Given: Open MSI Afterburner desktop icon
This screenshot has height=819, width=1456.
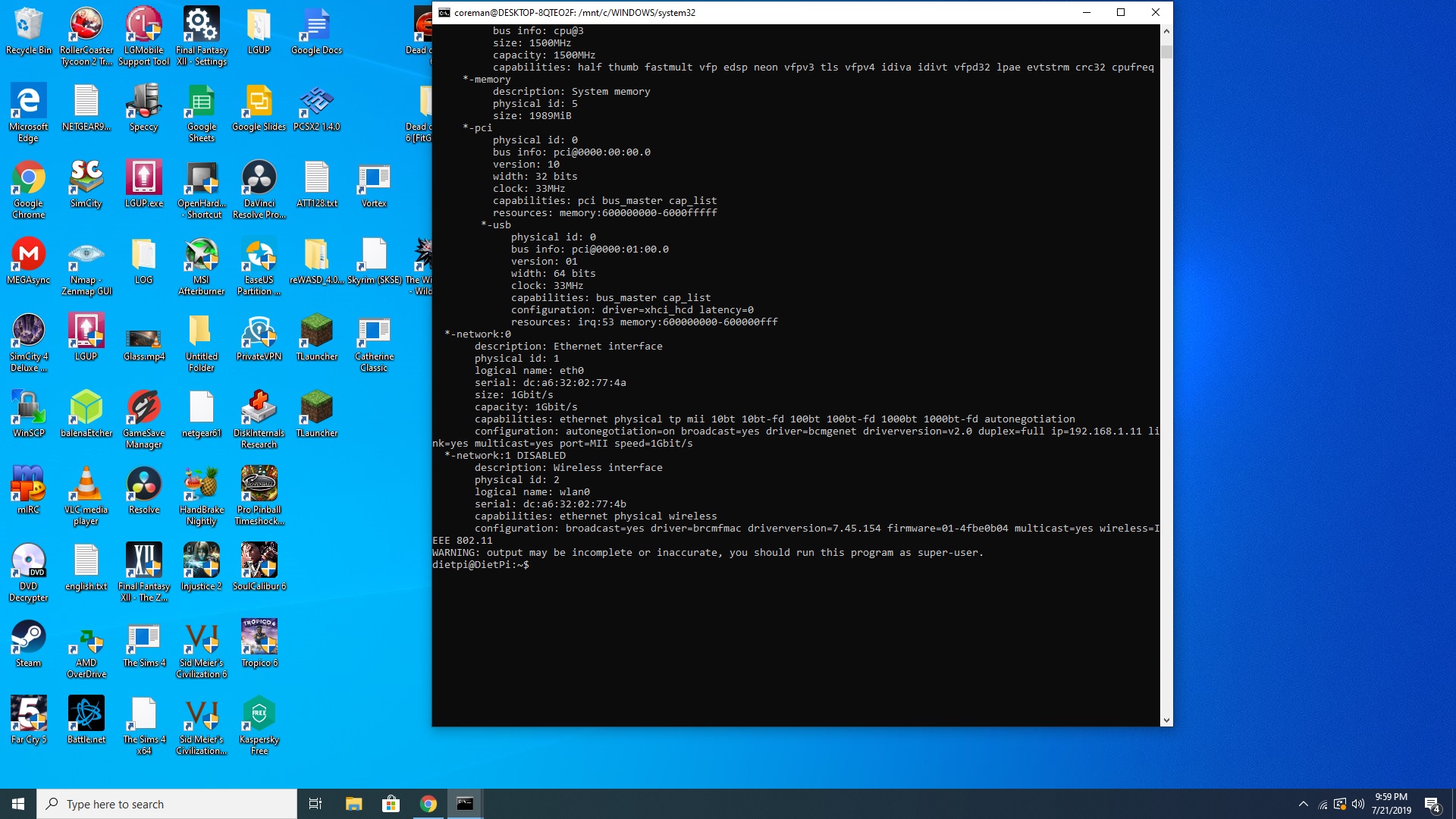Looking at the screenshot, I should coord(201,256).
